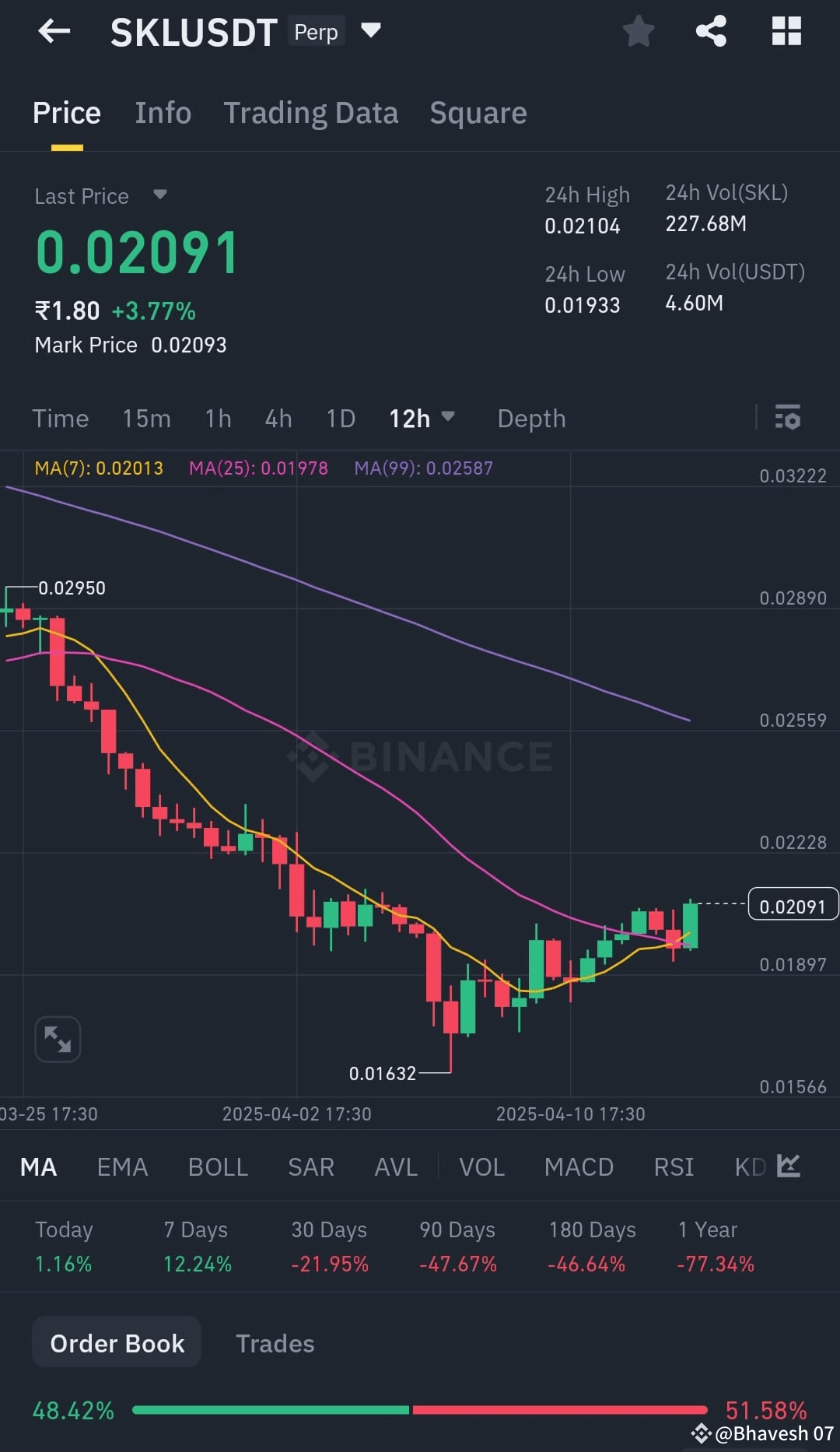Expand the chart to fullscreen
The height and width of the screenshot is (1452, 840).
pyautogui.click(x=57, y=1038)
